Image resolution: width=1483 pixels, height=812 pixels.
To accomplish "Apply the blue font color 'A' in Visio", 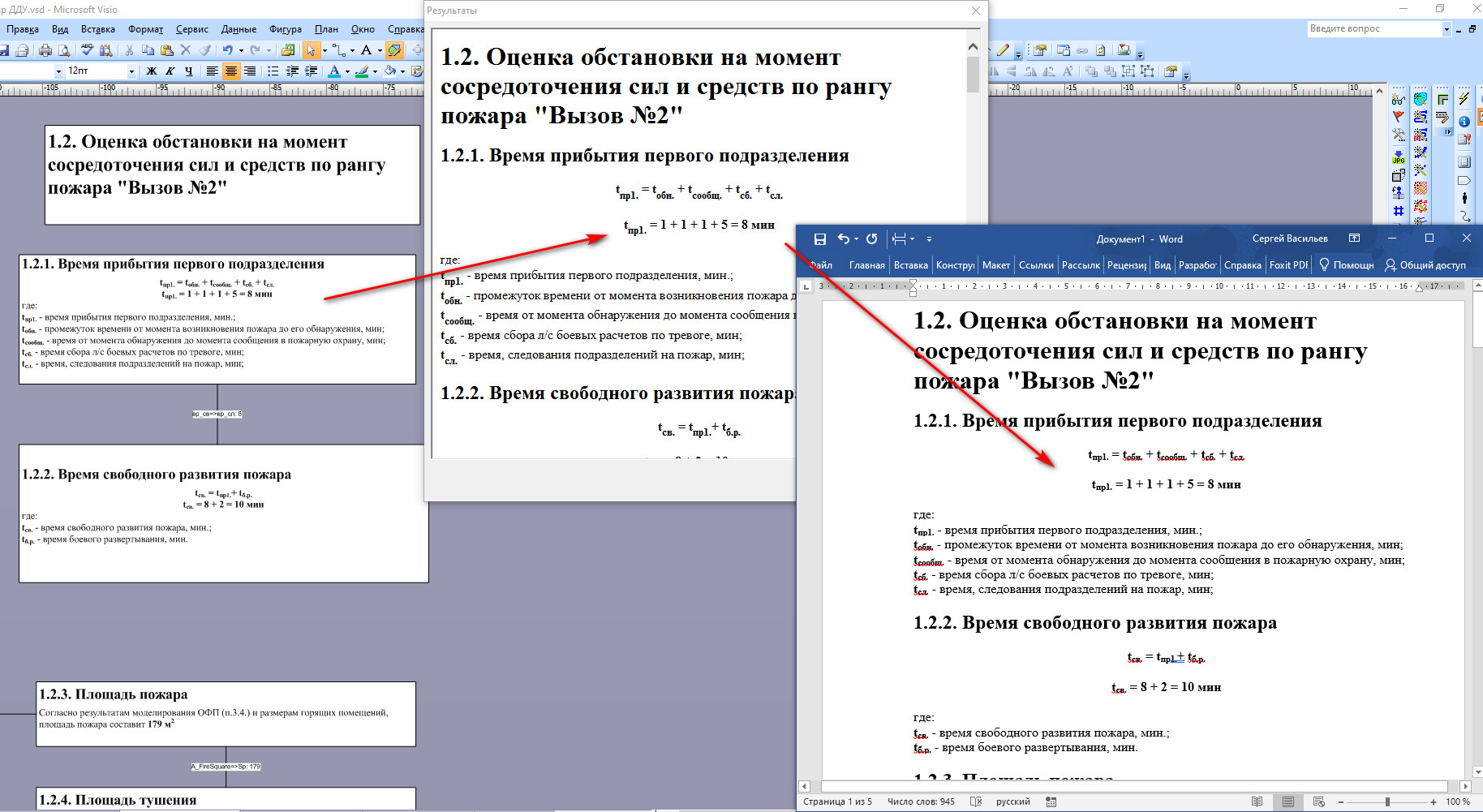I will (x=334, y=71).
